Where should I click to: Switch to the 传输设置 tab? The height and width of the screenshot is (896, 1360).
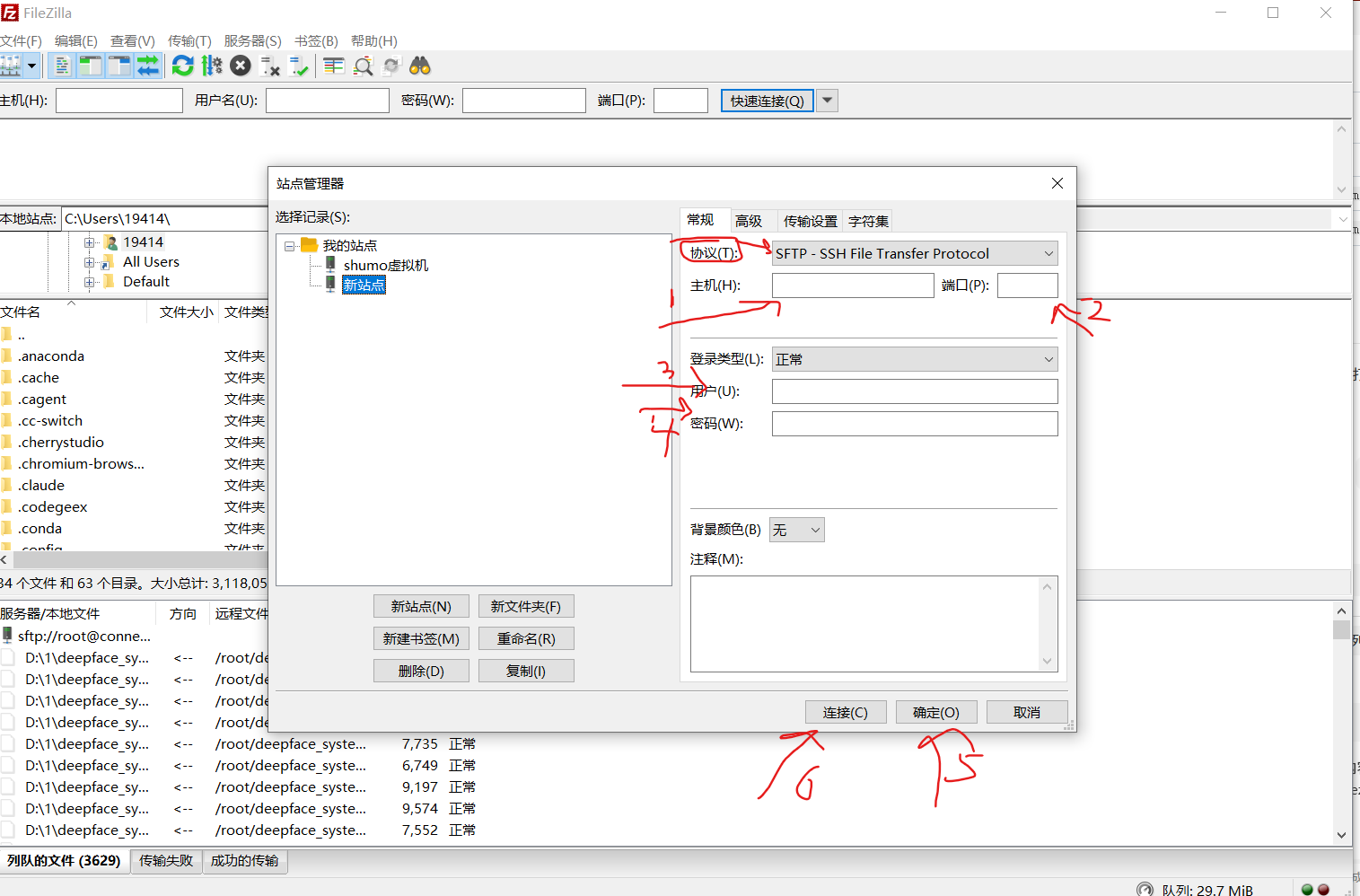coord(811,221)
